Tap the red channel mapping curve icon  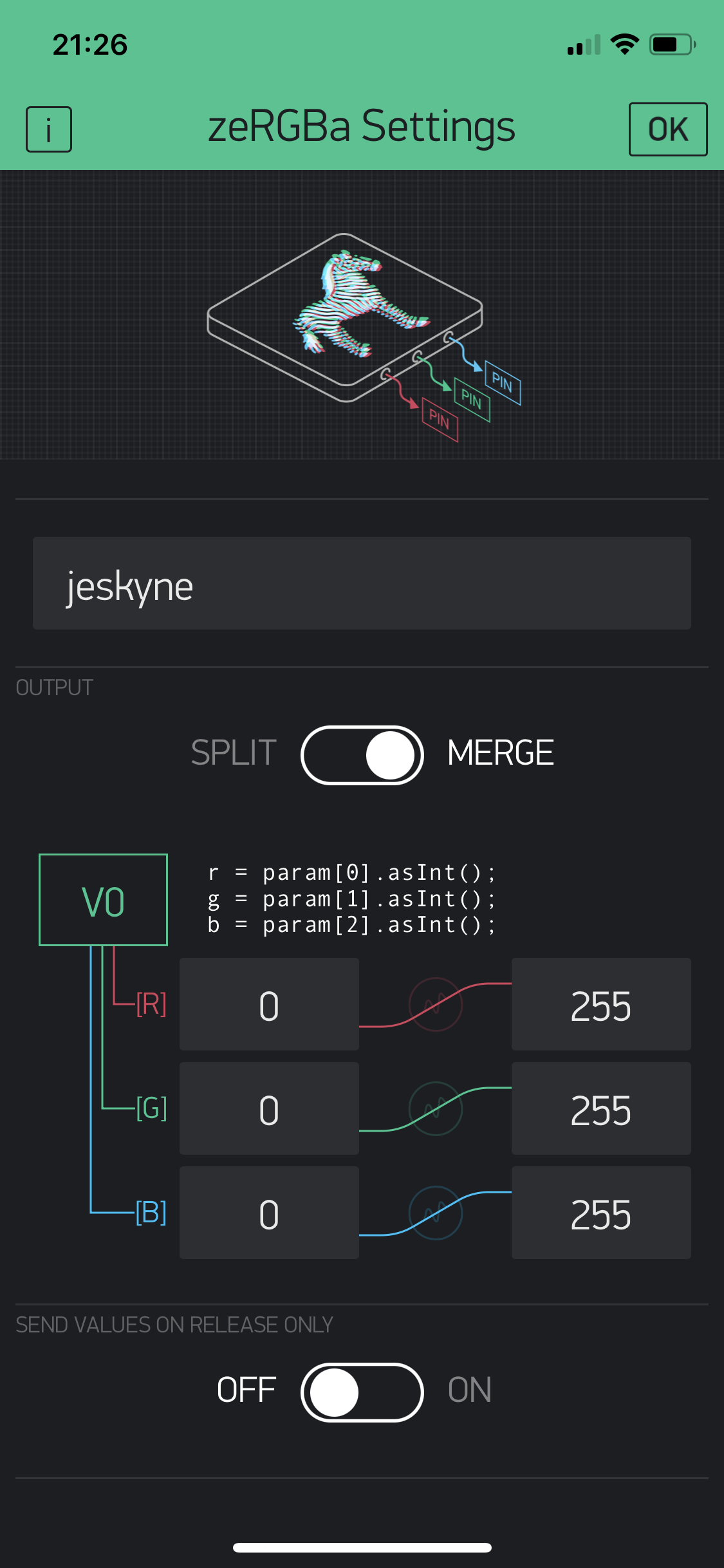(x=436, y=1005)
